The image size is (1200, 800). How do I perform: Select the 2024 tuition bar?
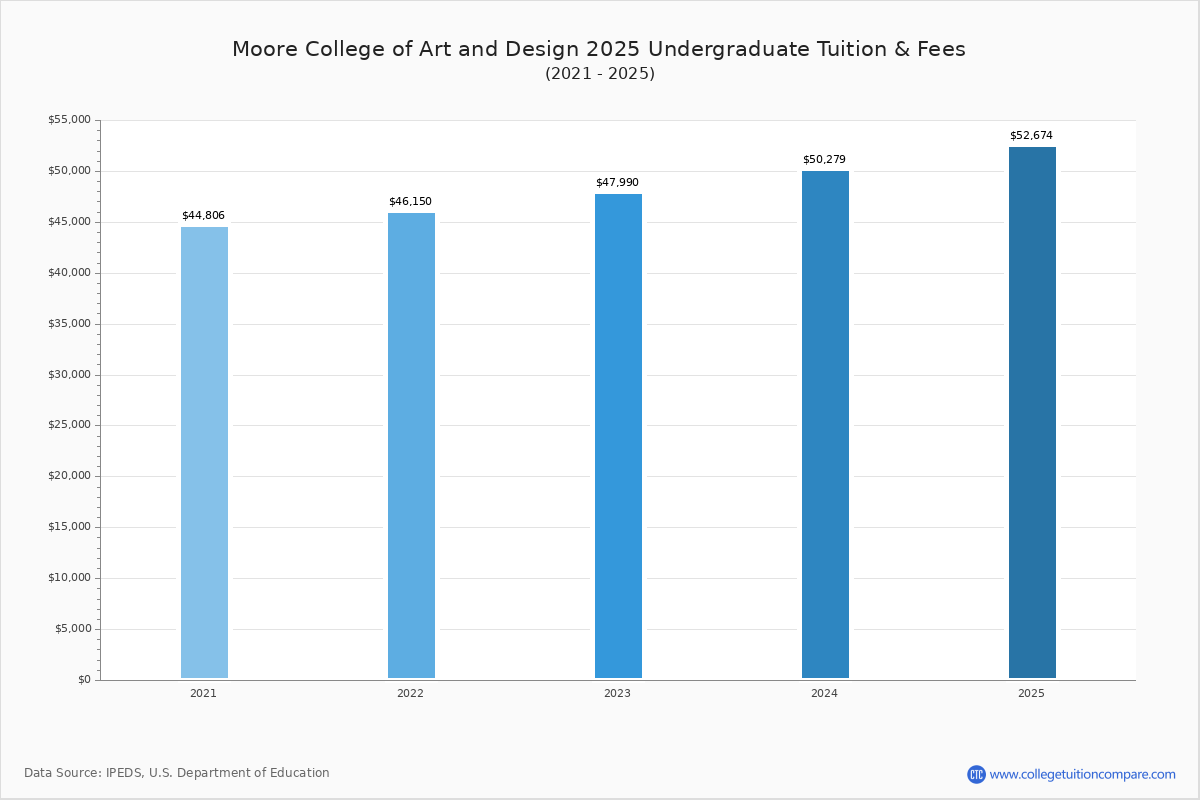coord(825,425)
